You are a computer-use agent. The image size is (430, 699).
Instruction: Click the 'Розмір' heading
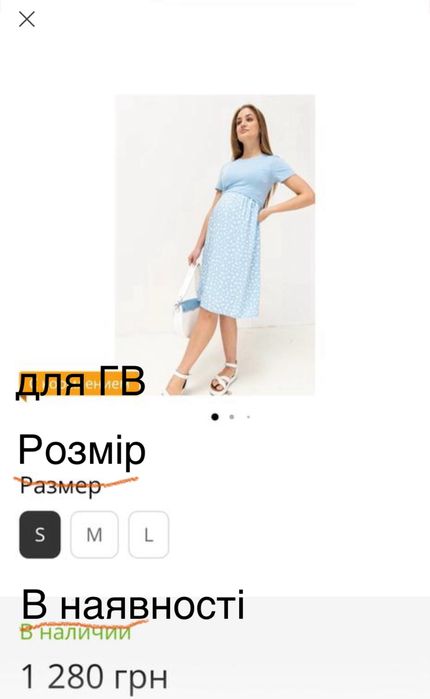82,451
